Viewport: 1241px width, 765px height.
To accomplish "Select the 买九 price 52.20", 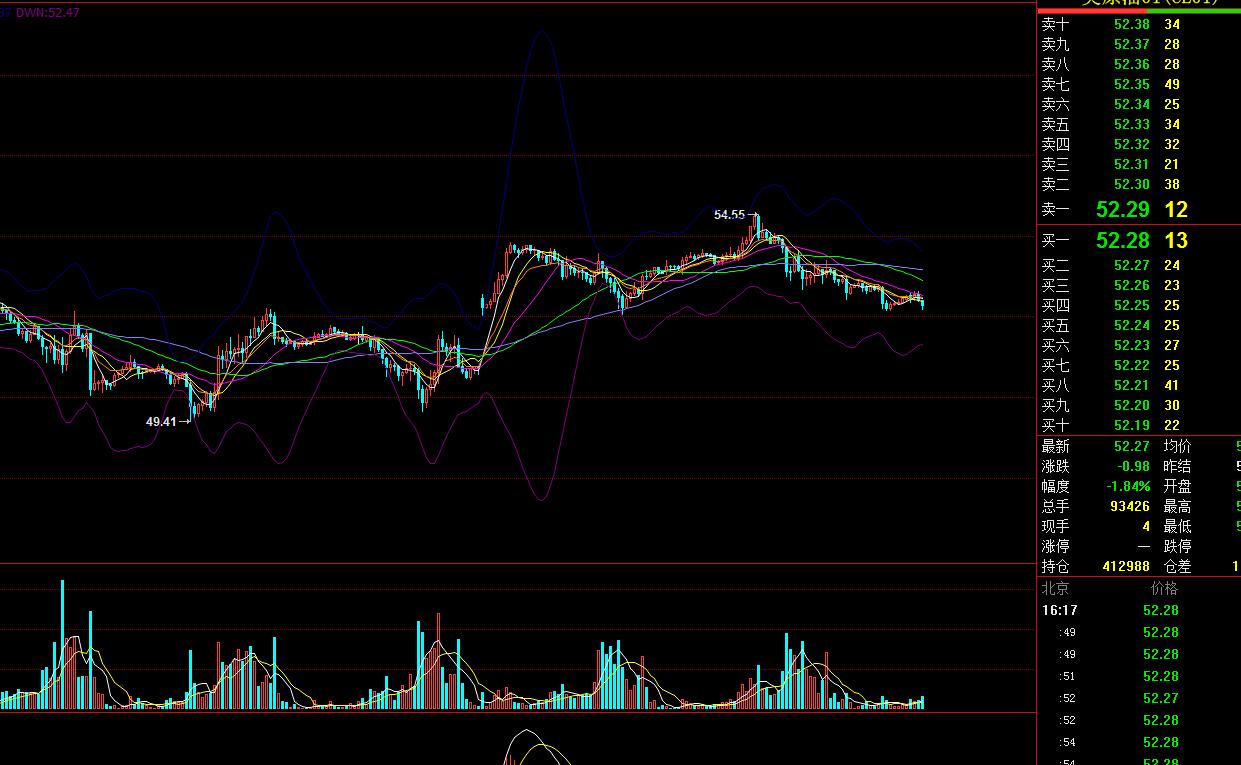I will click(1132, 405).
